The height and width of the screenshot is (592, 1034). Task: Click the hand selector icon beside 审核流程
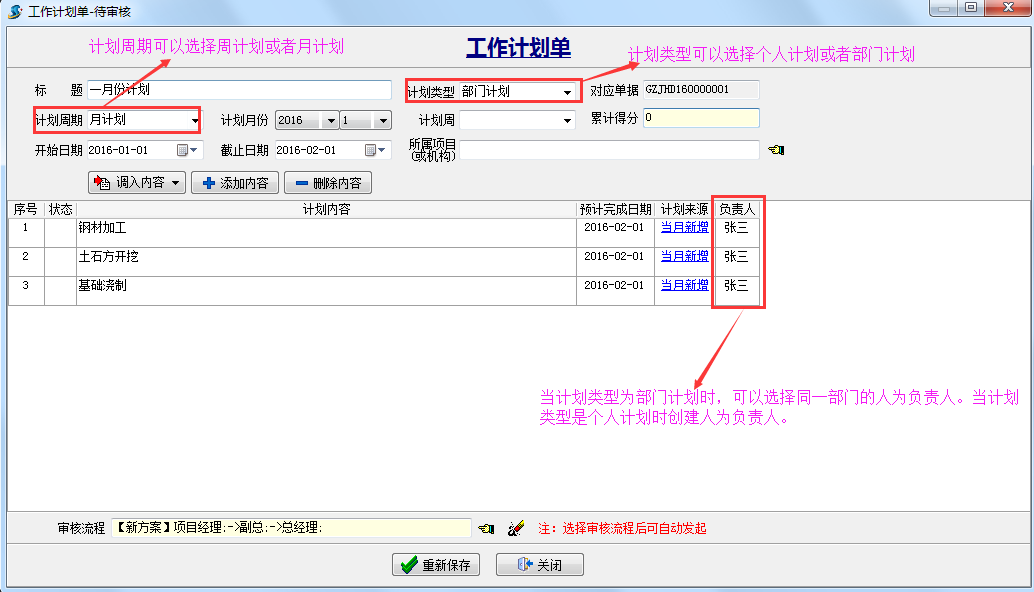click(x=488, y=527)
